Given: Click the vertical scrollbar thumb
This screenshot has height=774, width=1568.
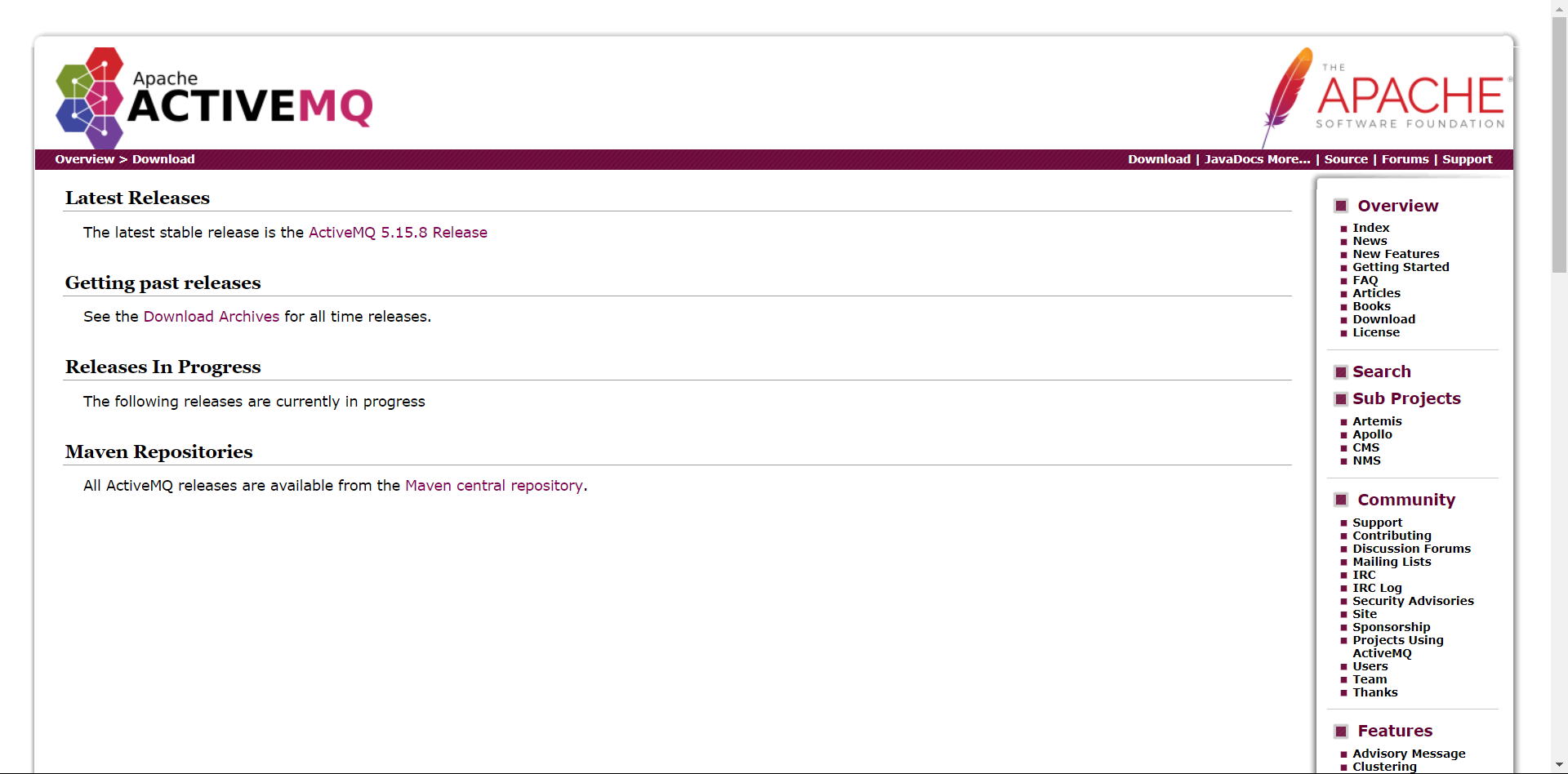Looking at the screenshot, I should click(x=1560, y=144).
